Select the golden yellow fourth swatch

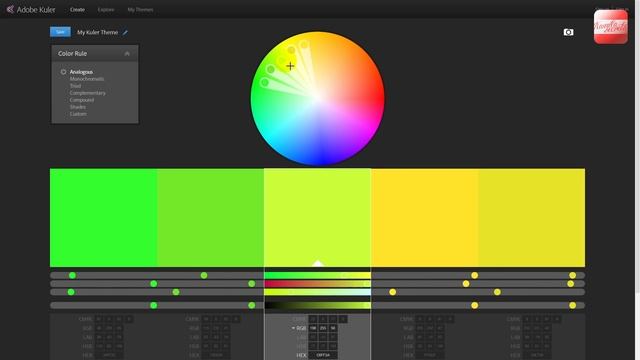[424, 218]
